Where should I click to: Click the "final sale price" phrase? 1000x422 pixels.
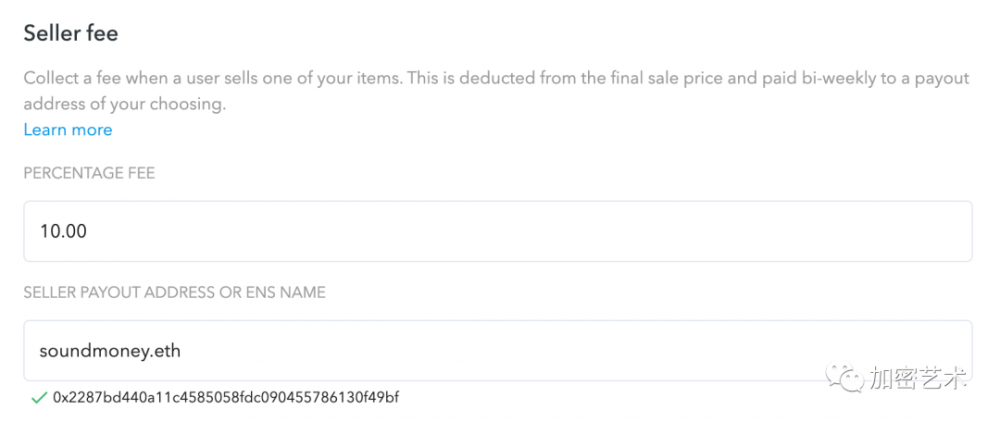[626, 78]
